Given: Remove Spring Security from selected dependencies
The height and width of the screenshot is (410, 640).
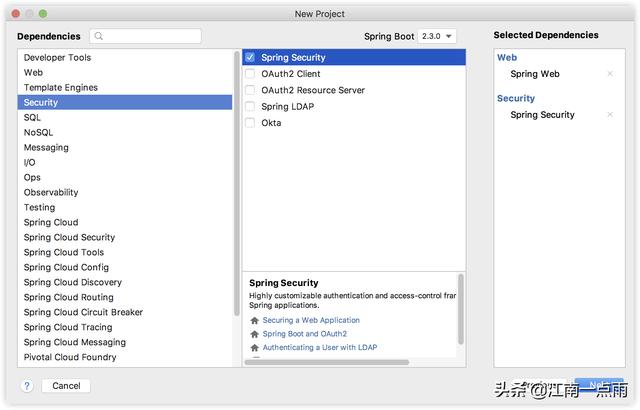Looking at the screenshot, I should tap(610, 115).
